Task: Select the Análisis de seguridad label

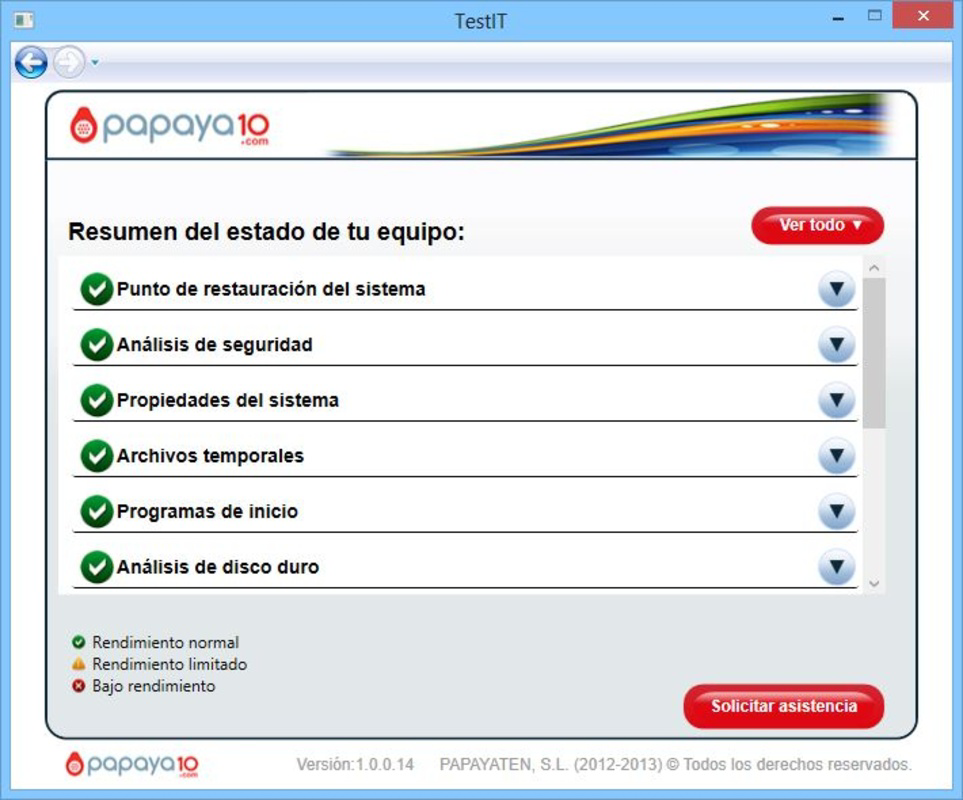Action: tap(214, 344)
